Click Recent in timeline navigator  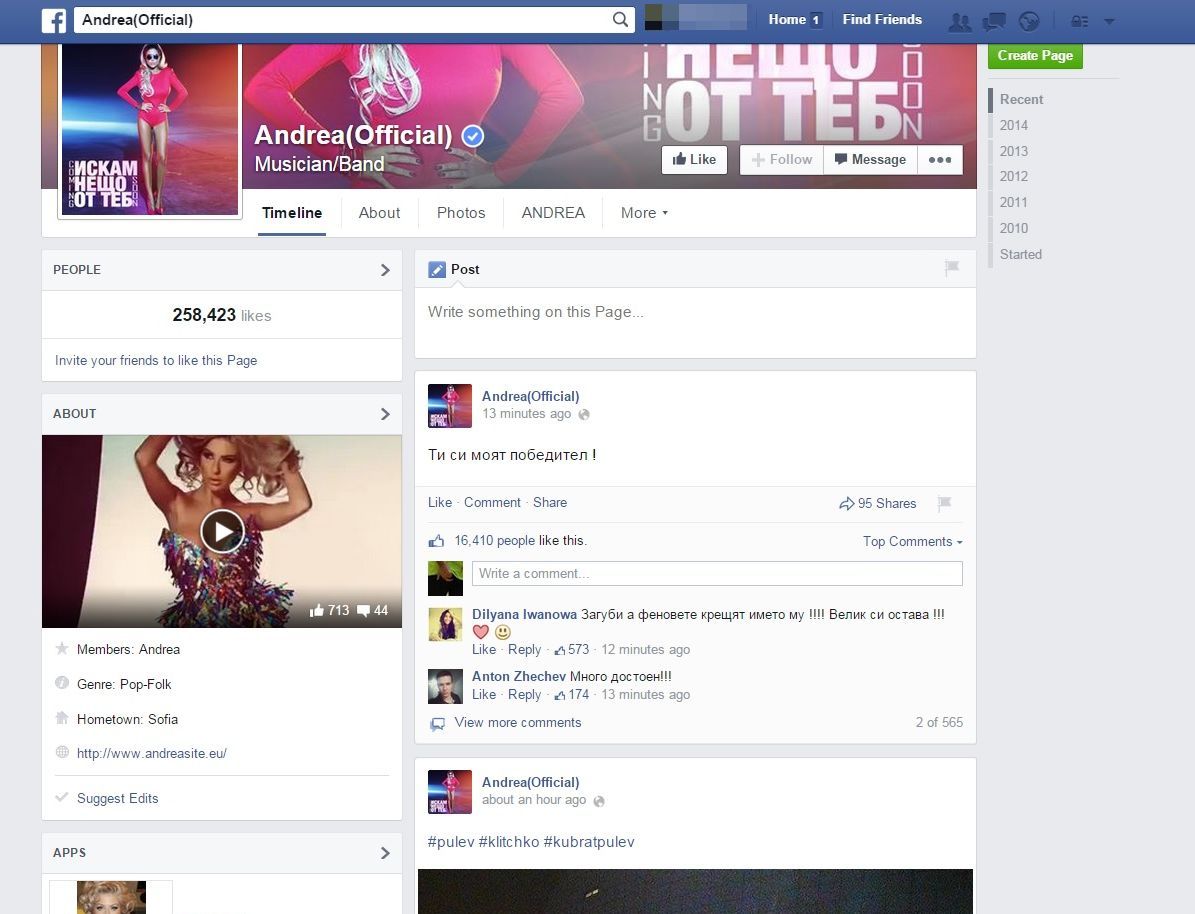(1021, 99)
